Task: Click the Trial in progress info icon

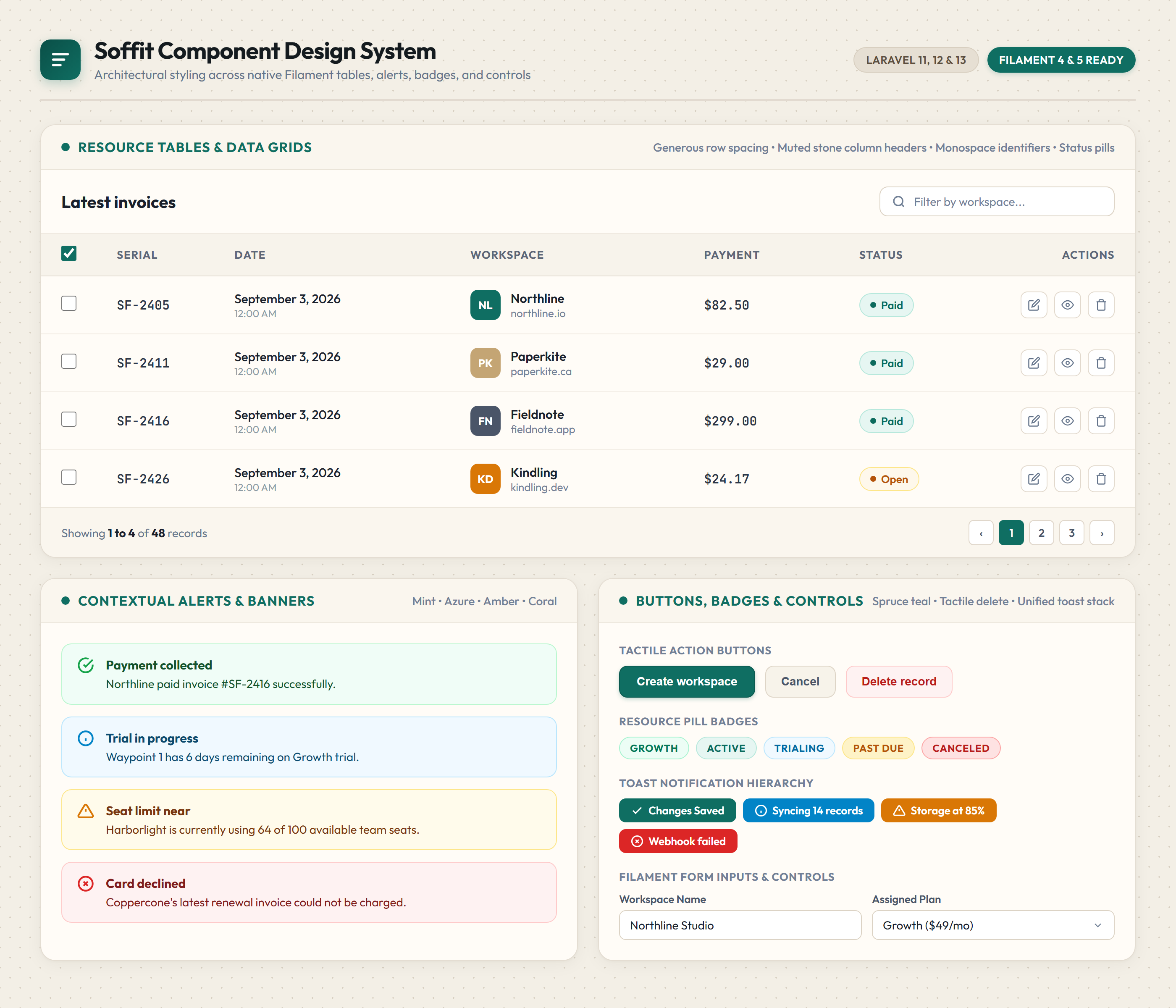Action: 86,738
